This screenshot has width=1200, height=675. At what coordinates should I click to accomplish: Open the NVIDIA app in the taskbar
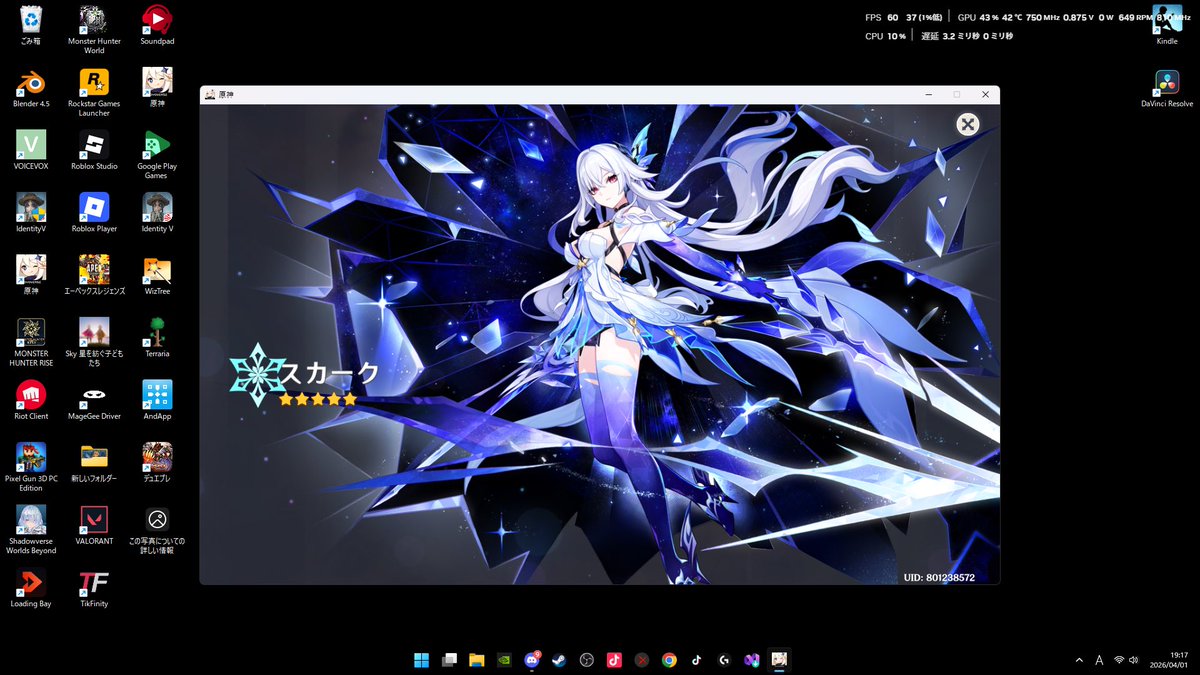click(x=505, y=659)
